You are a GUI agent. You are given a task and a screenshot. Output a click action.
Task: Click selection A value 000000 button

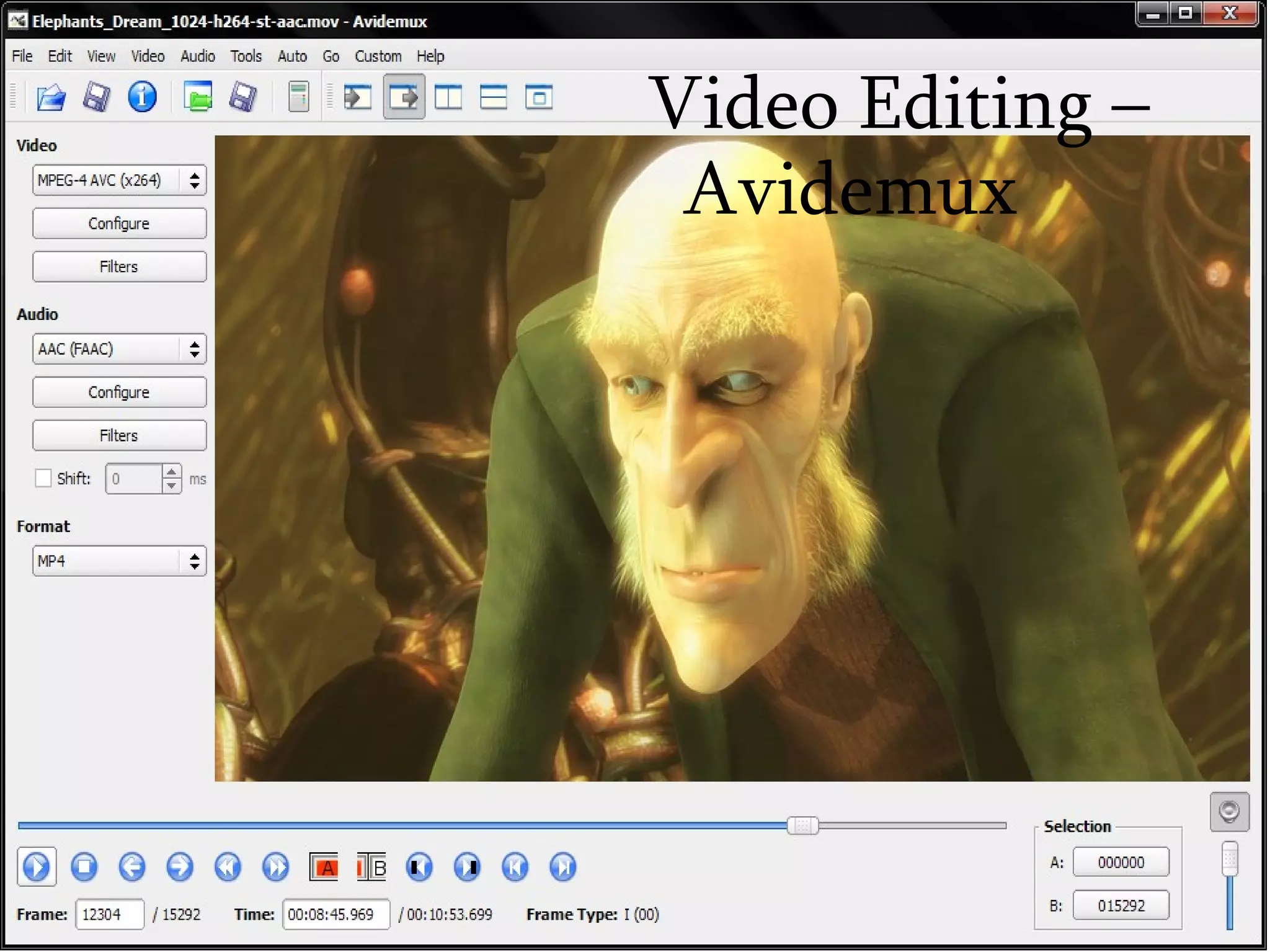pos(1121,862)
